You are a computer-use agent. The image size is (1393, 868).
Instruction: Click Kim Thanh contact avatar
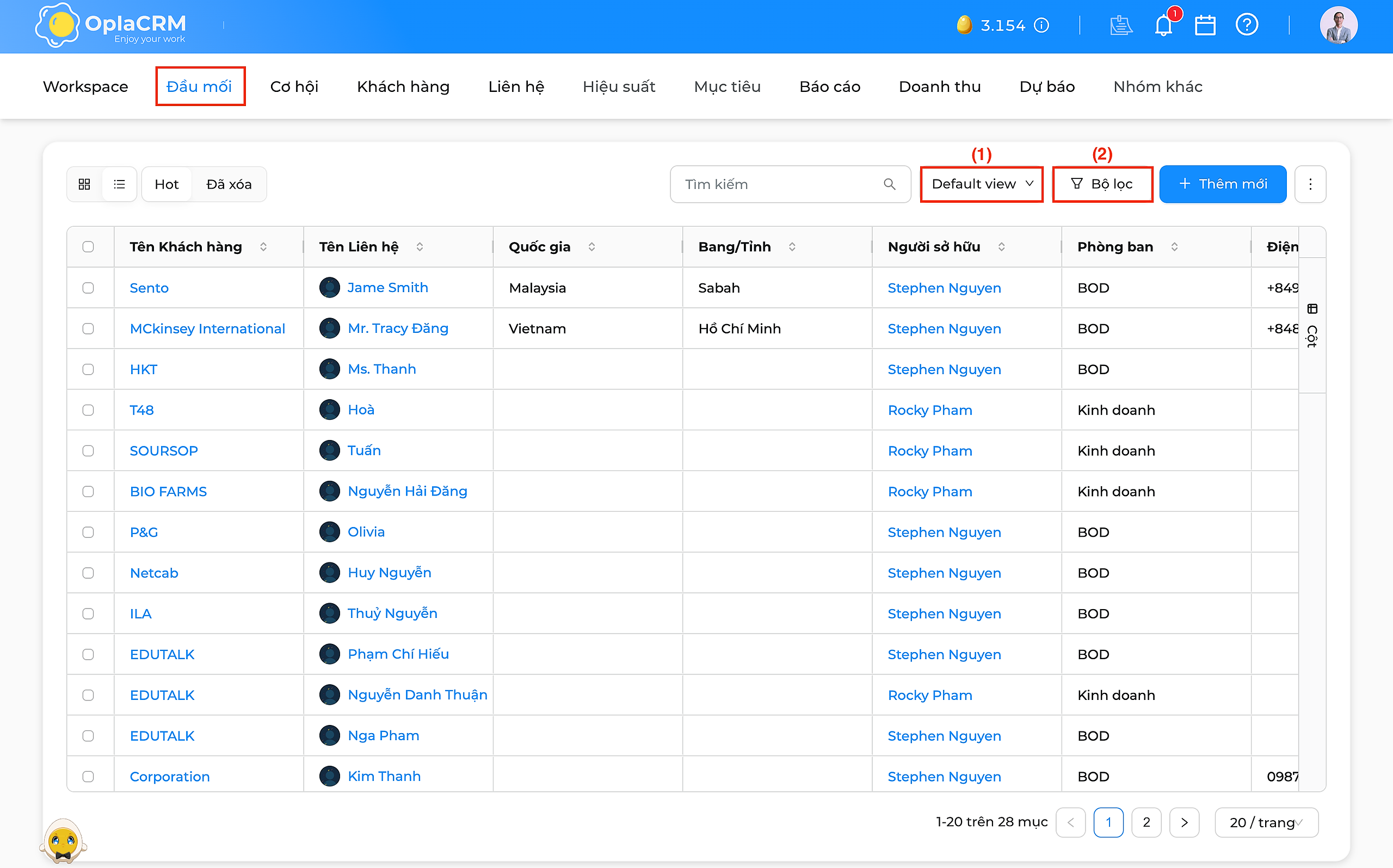[330, 776]
